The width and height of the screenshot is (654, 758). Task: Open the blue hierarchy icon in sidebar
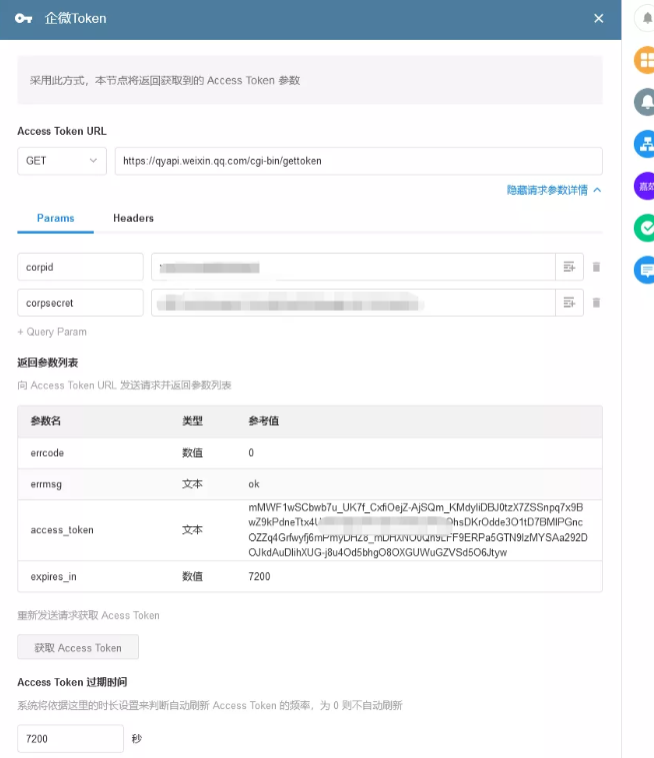(645, 144)
